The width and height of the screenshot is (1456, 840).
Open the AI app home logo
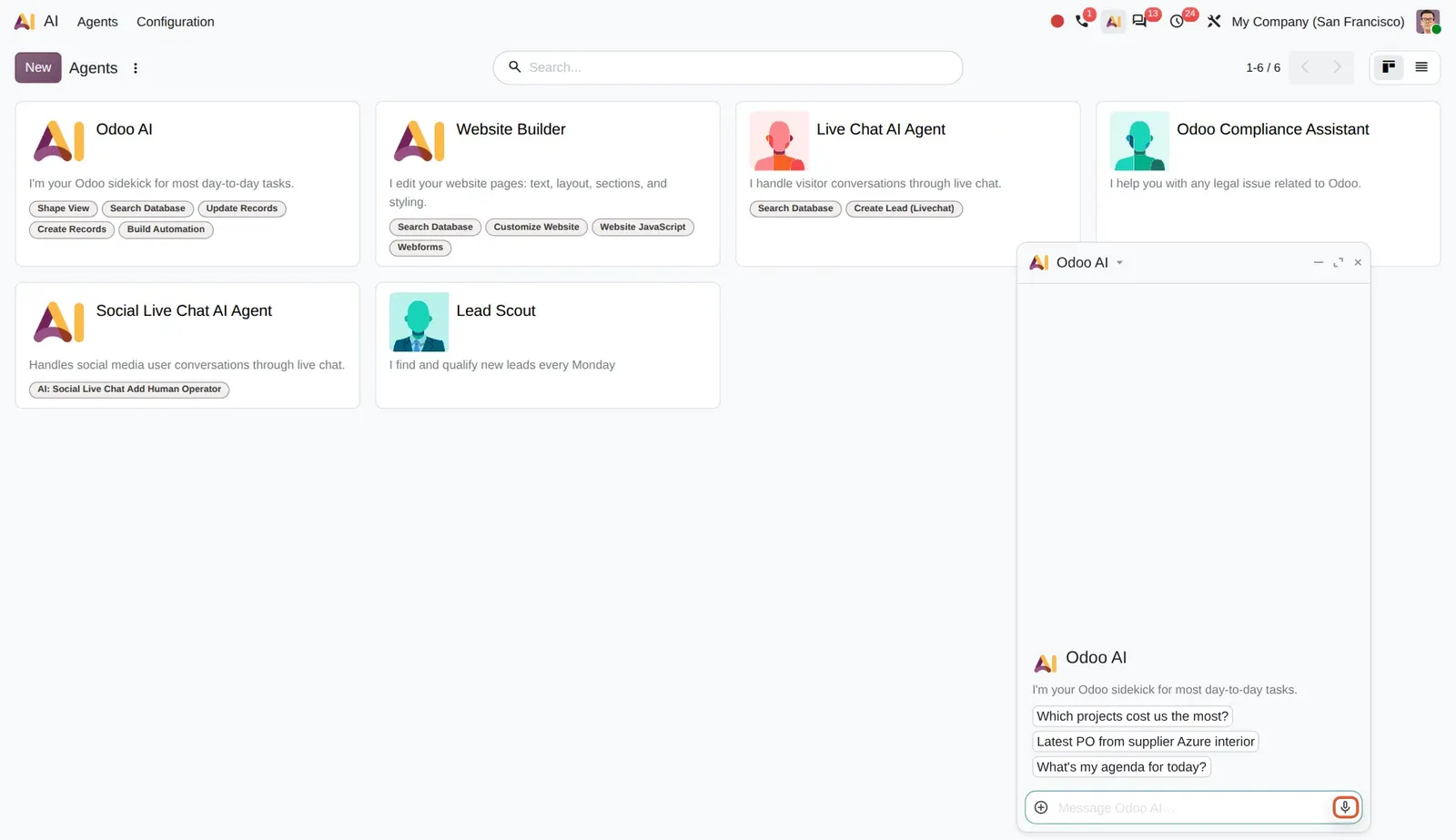point(25,21)
